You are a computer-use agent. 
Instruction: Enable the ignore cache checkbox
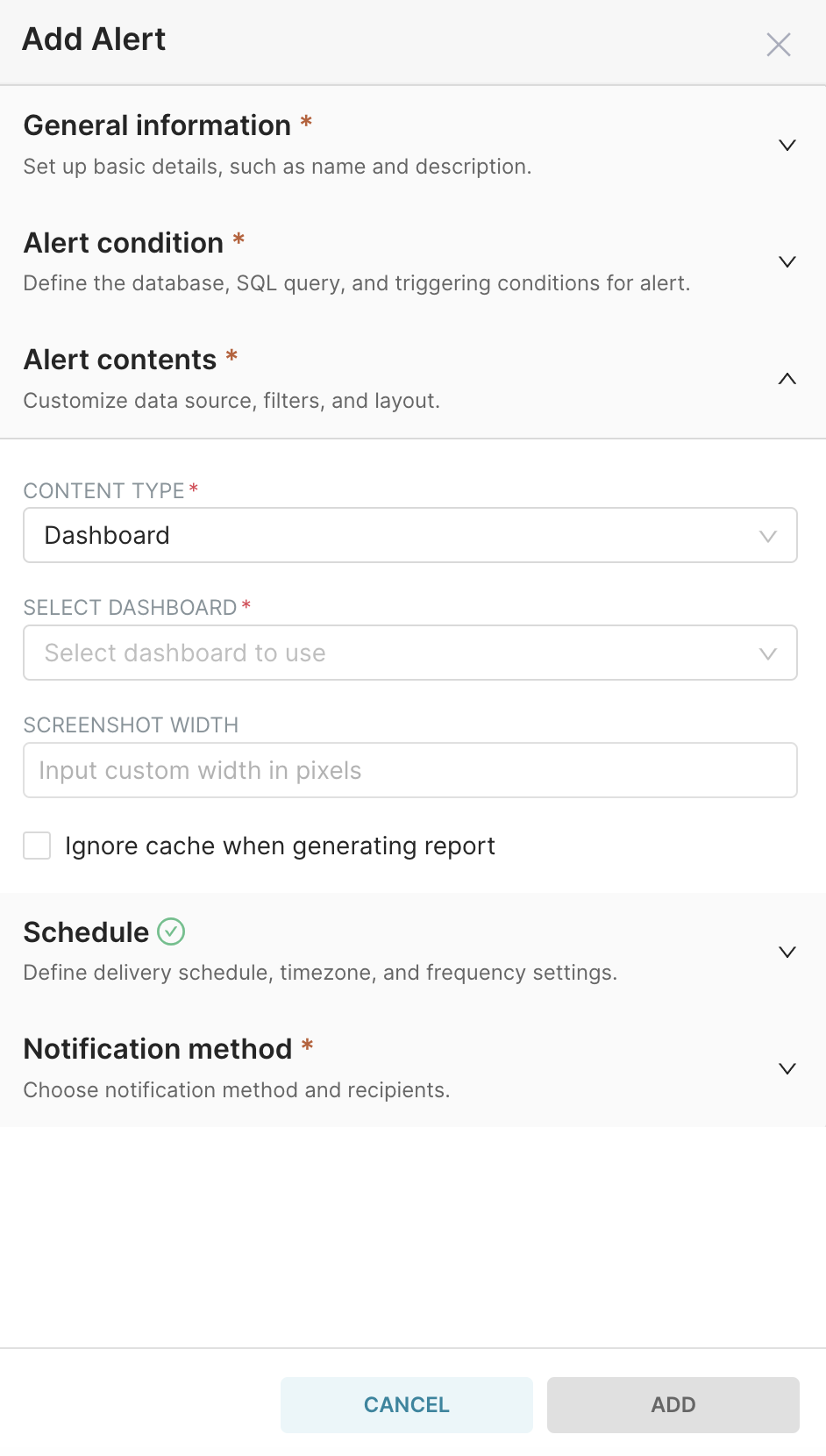(x=37, y=846)
